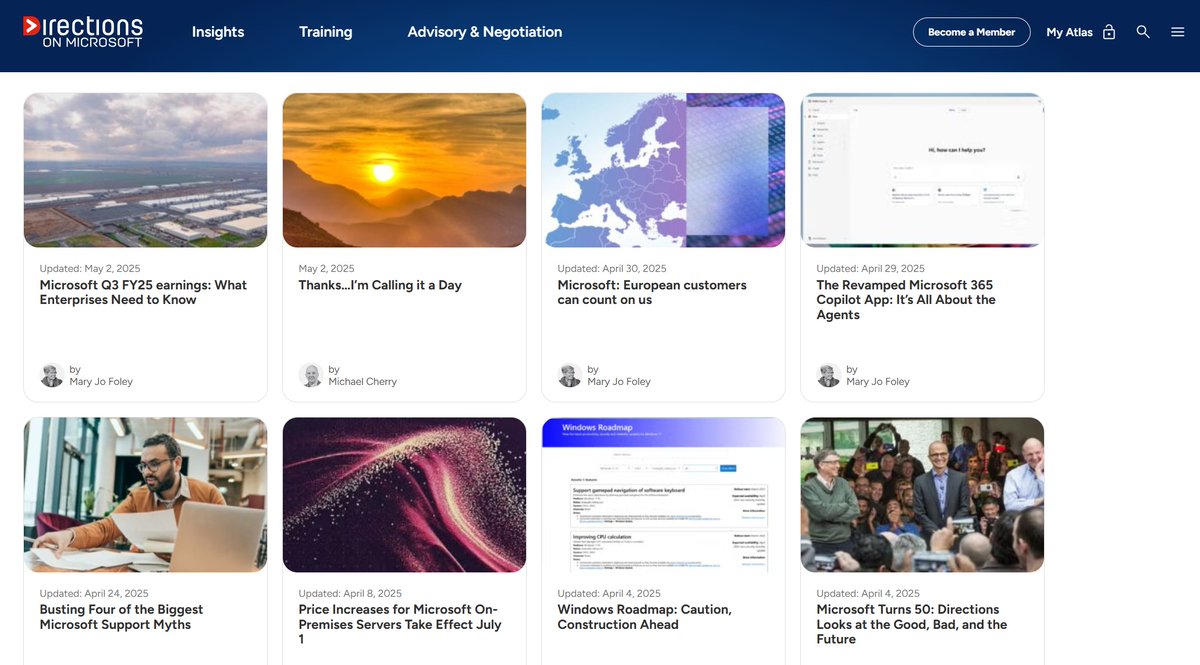The image size is (1200, 665).
Task: Click the Become a Member button
Action: 972,32
